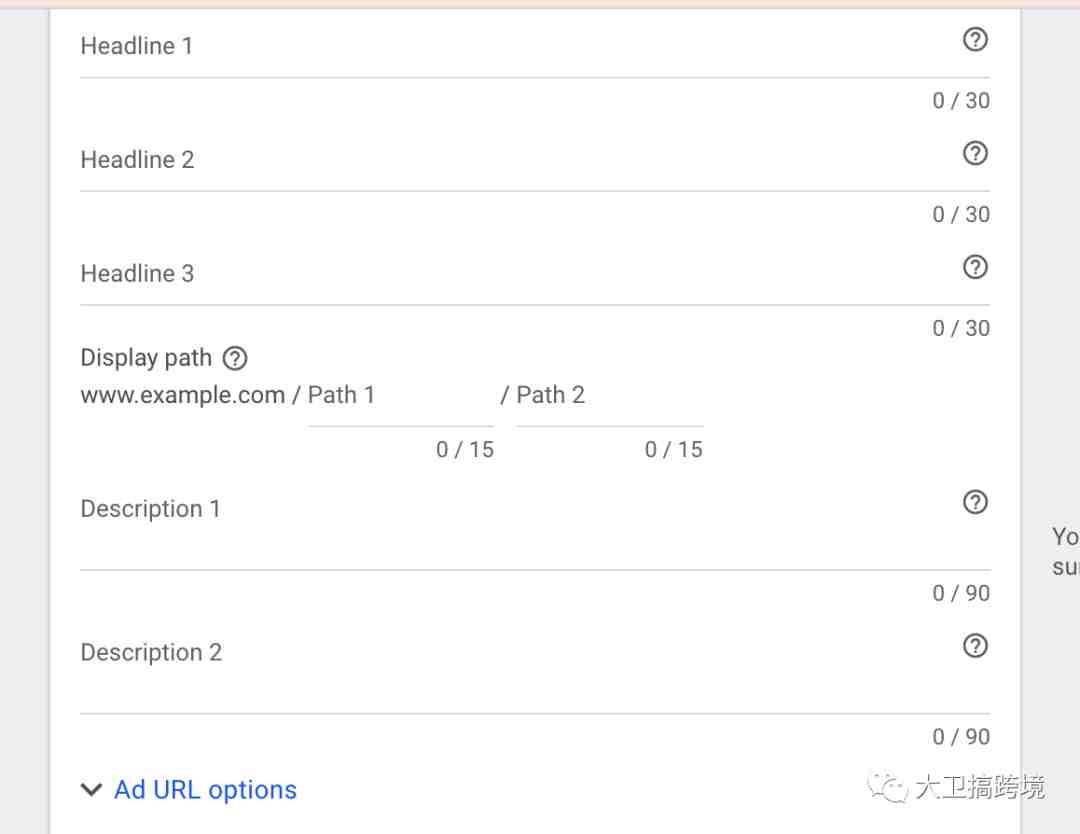Open help icon for Description 1
The width and height of the screenshot is (1080, 834).
click(975, 502)
